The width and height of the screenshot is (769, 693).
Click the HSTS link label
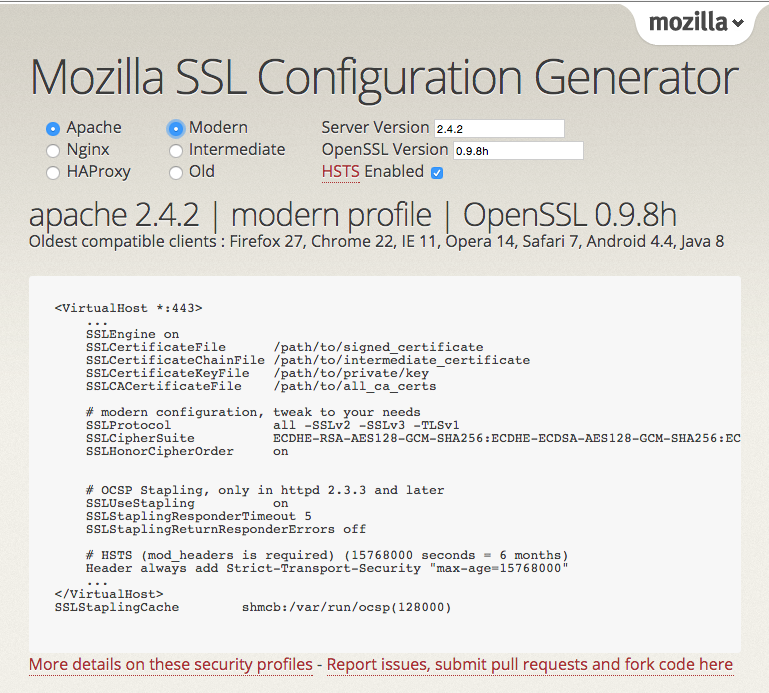(341, 172)
